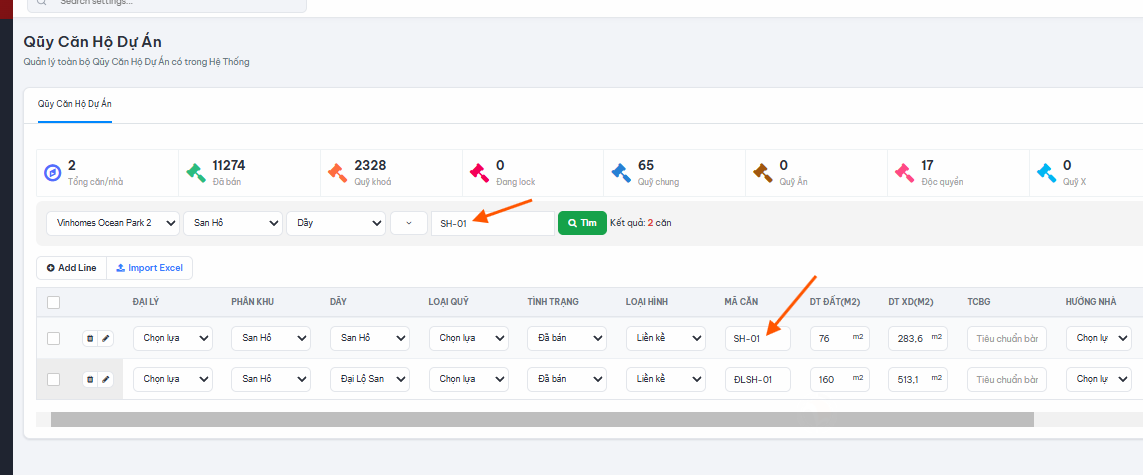
Task: Click the green Tìm search button
Action: [x=582, y=223]
